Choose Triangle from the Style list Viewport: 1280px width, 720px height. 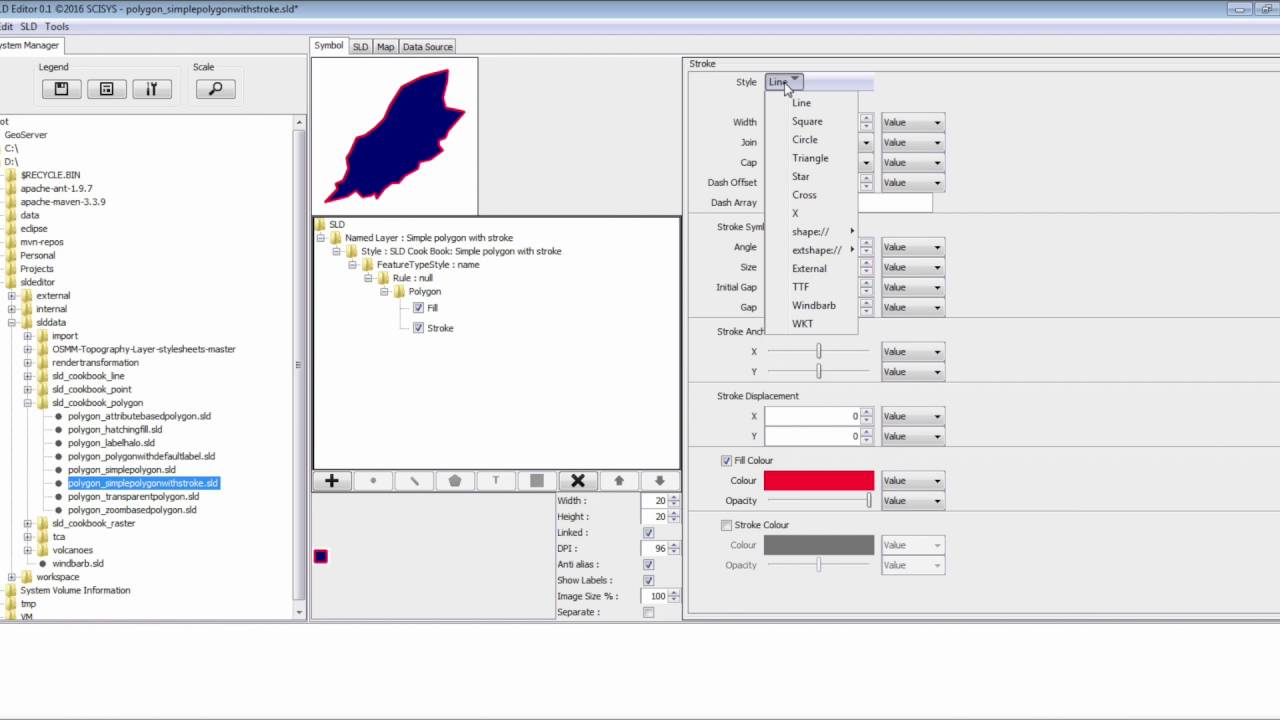click(810, 158)
